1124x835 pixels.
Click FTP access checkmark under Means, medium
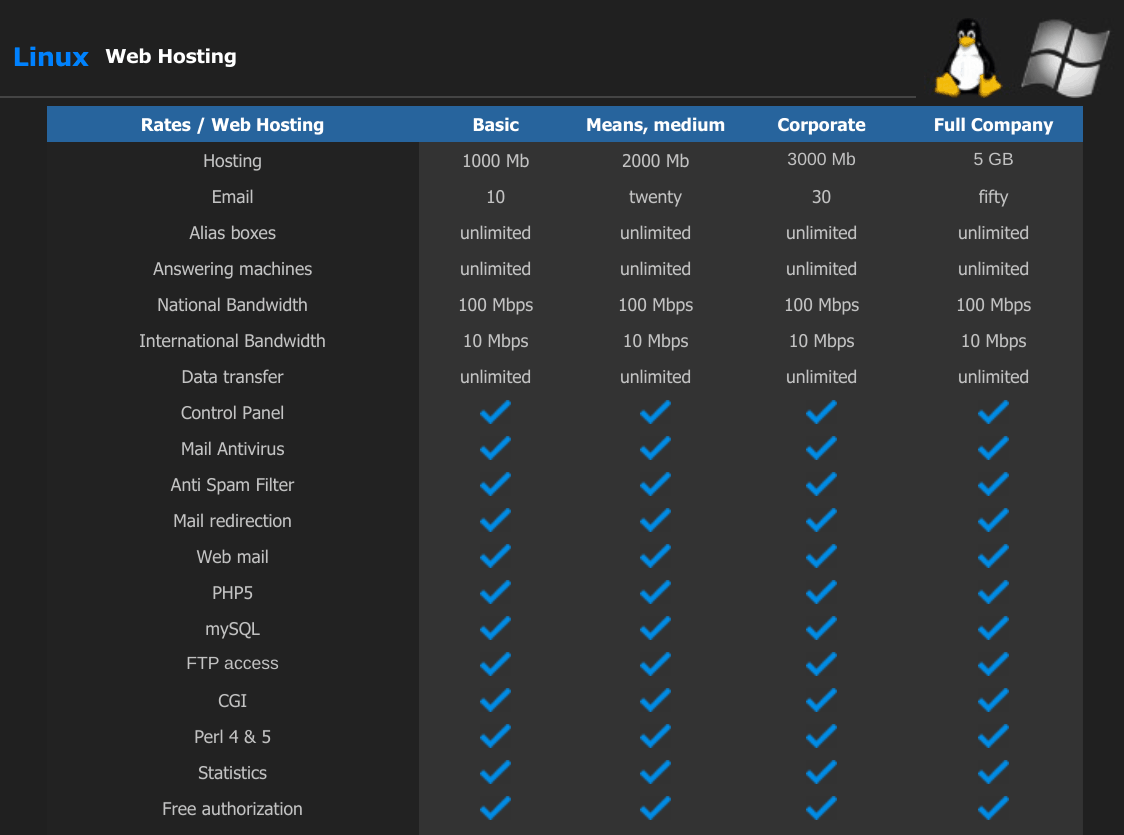coord(655,664)
